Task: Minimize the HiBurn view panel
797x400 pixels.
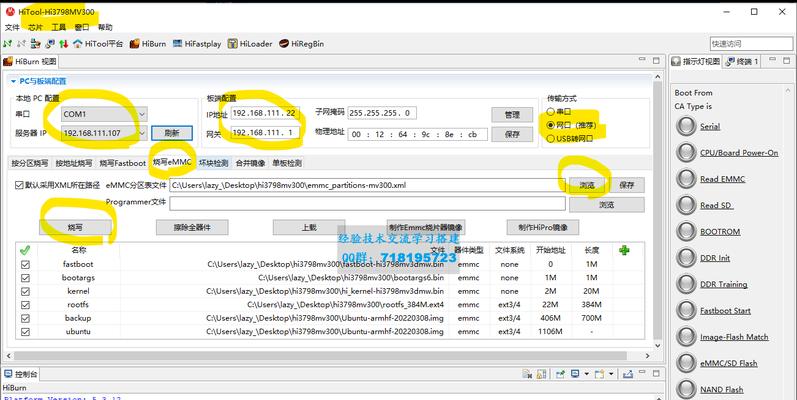Action: (642, 61)
